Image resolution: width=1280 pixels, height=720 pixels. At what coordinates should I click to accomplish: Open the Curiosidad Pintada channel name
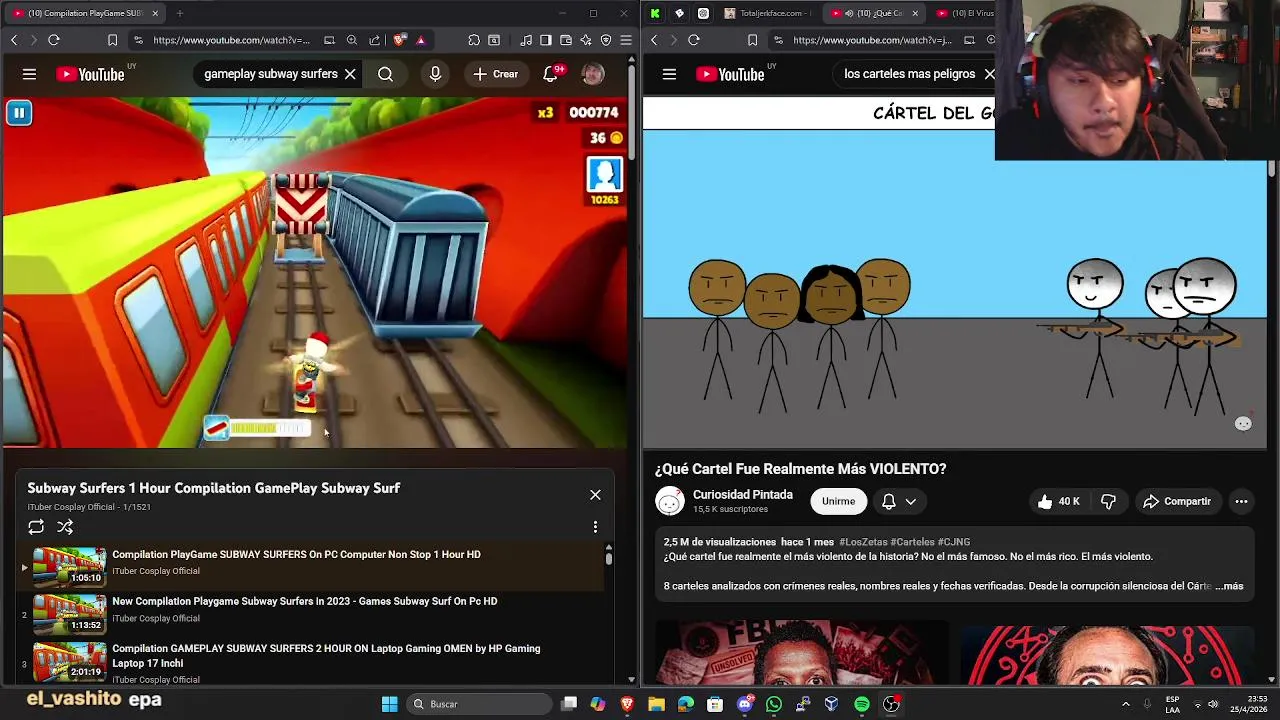pos(743,495)
